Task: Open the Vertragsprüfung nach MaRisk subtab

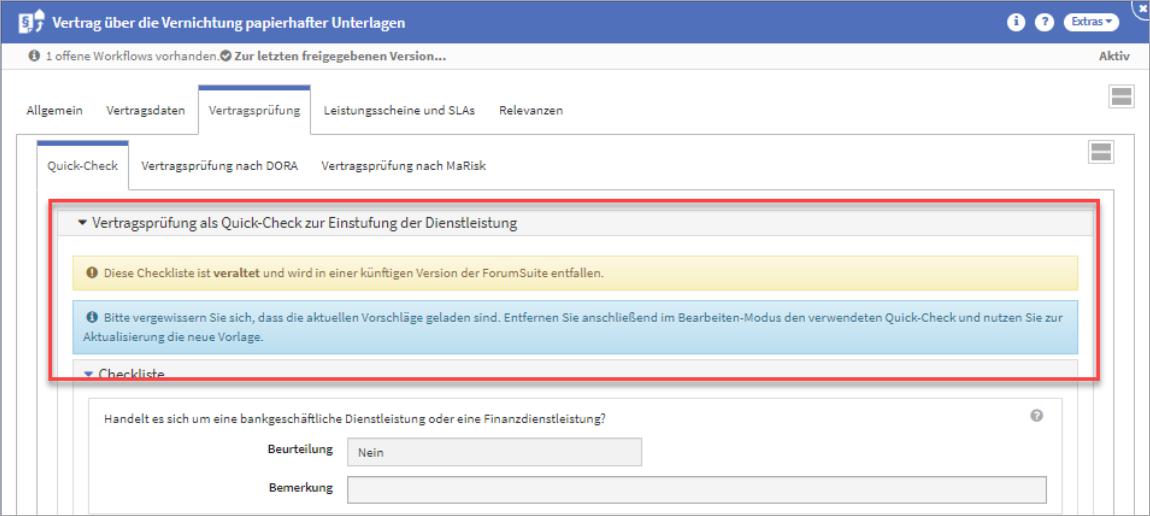Action: (403, 166)
